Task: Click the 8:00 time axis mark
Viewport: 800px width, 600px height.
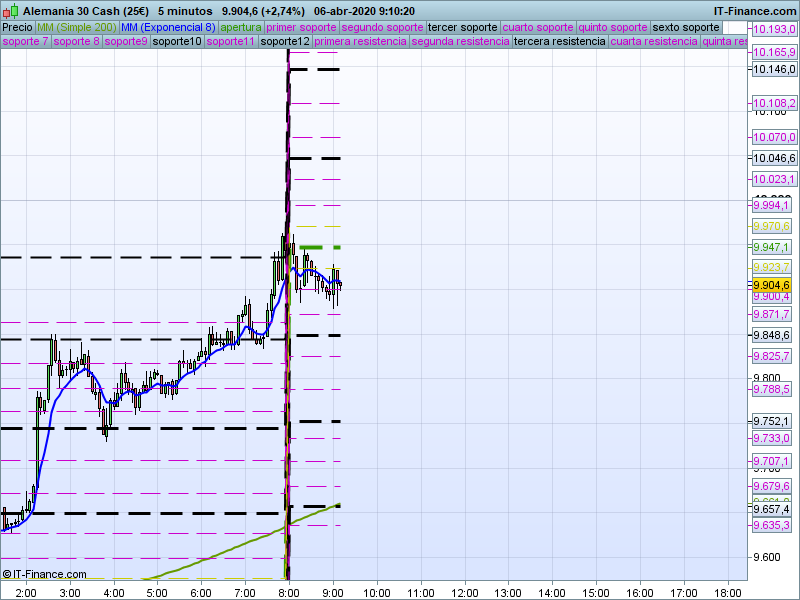Action: pyautogui.click(x=289, y=592)
